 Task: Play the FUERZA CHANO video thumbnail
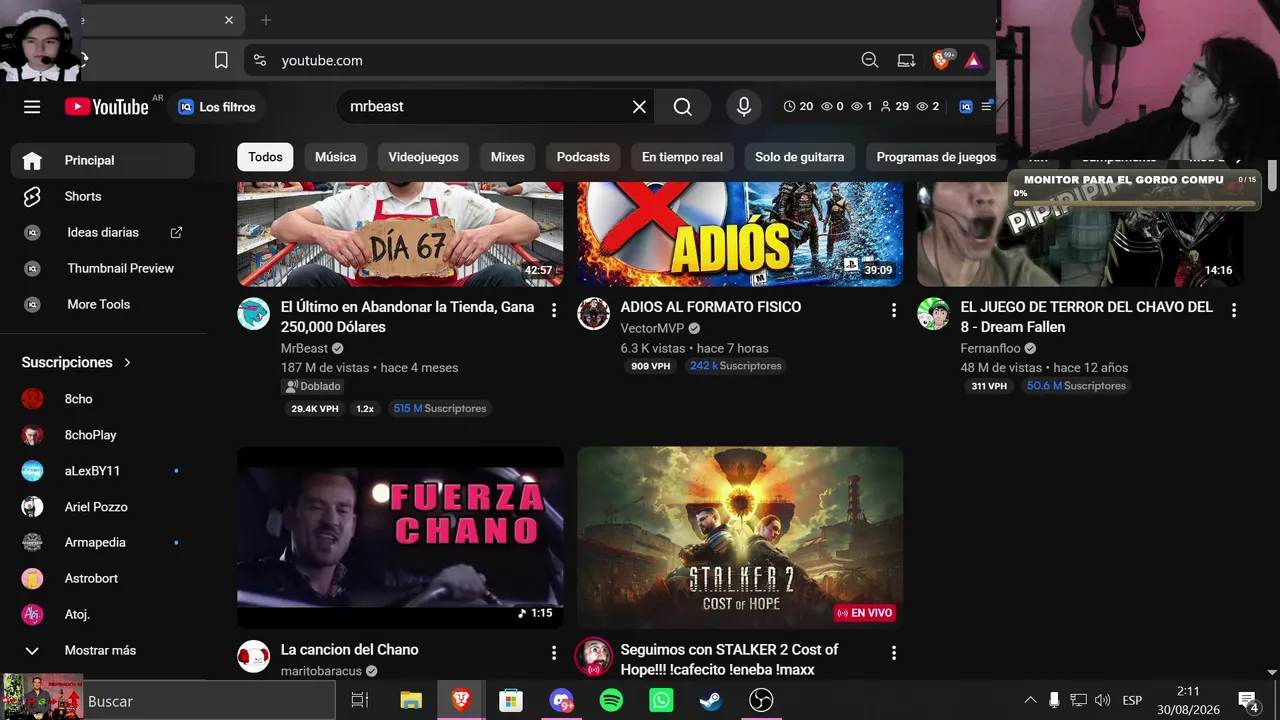[400, 538]
